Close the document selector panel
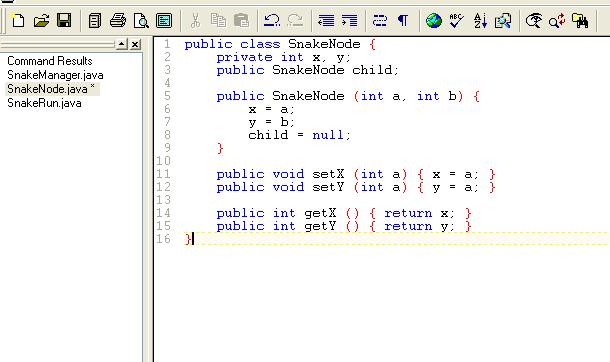The image size is (610, 362). [135, 44]
